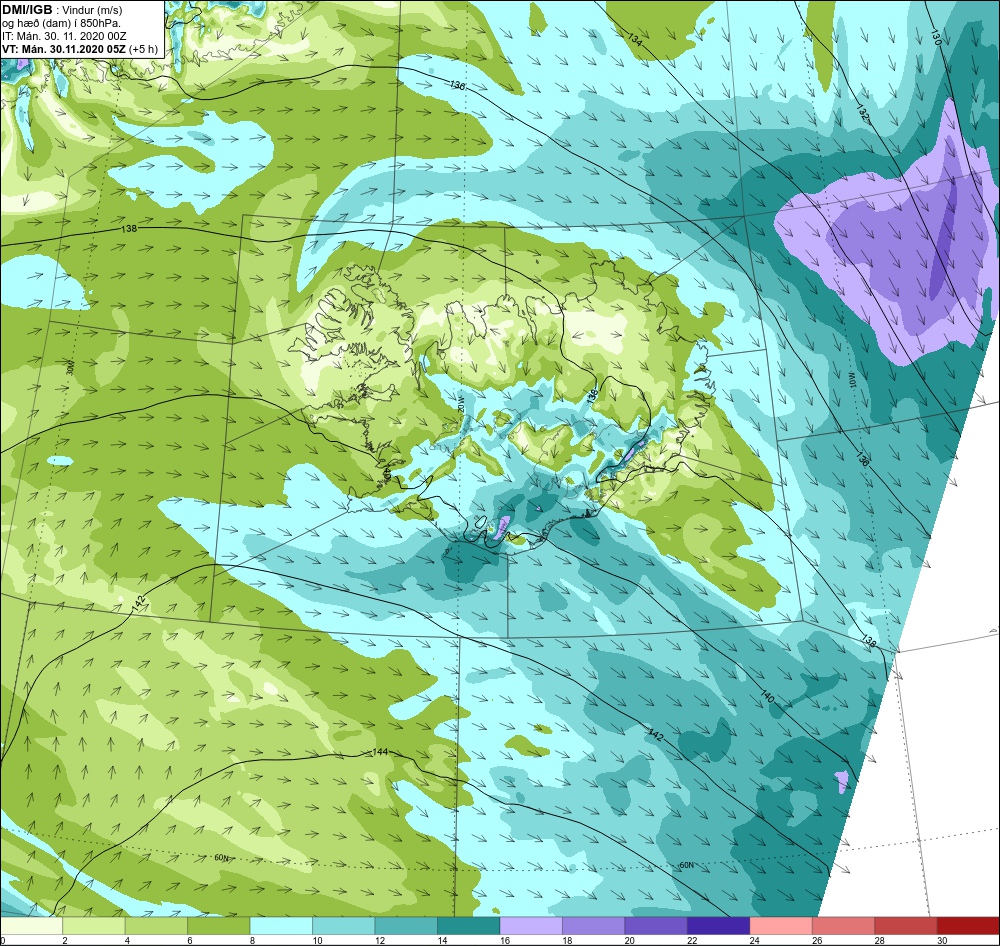Select the legend tick value 24
The width and height of the screenshot is (1000, 946).
754,940
